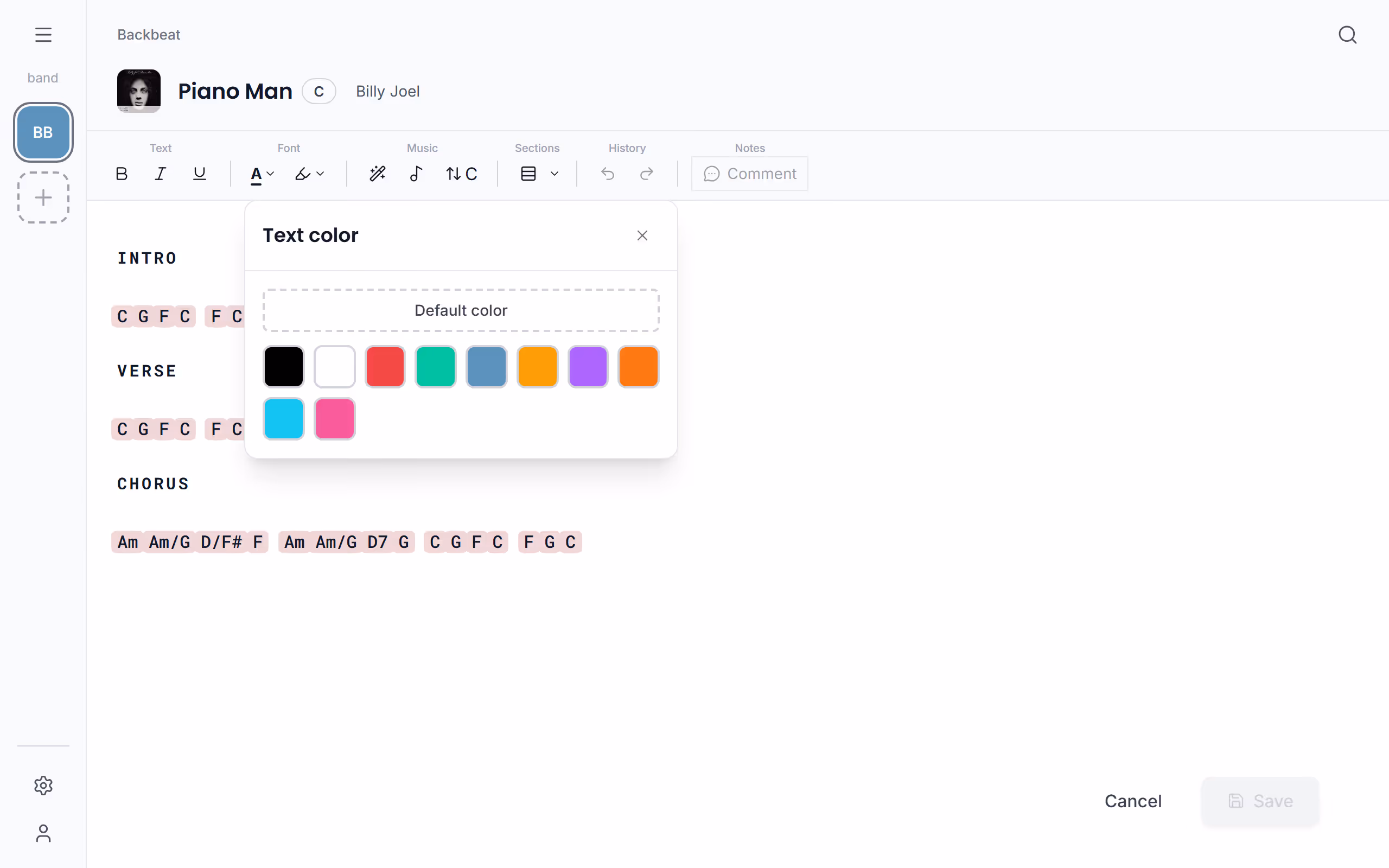Click the band sidebar label

43,78
